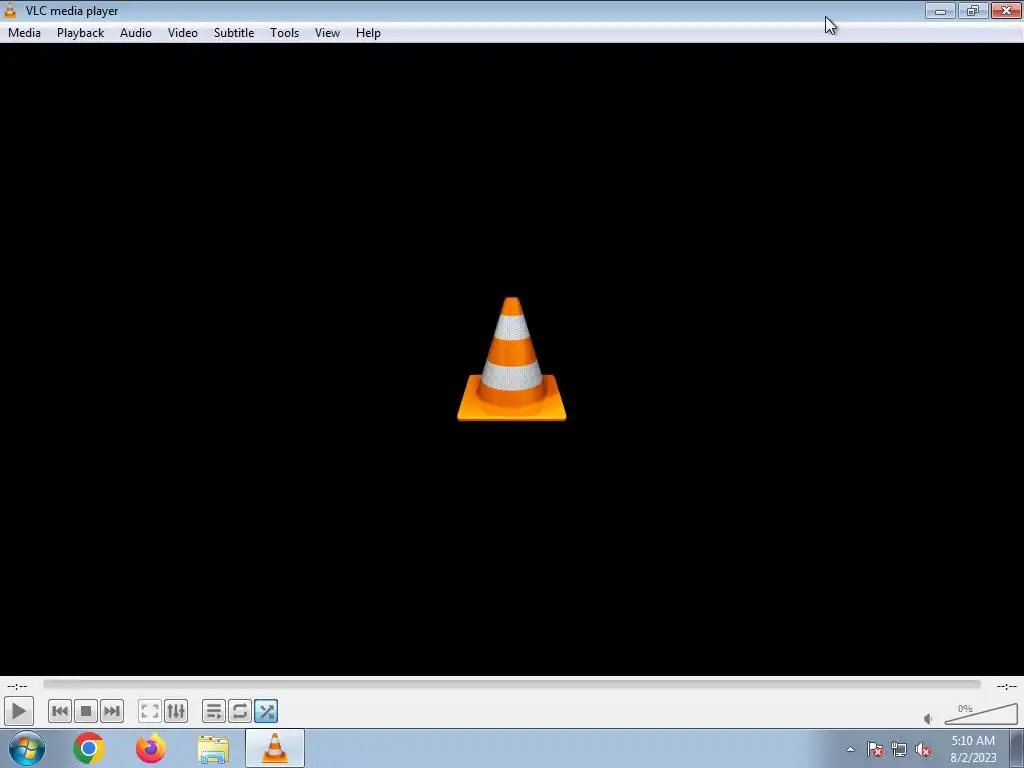Image resolution: width=1024 pixels, height=768 pixels.
Task: Open the Media menu
Action: coord(24,33)
